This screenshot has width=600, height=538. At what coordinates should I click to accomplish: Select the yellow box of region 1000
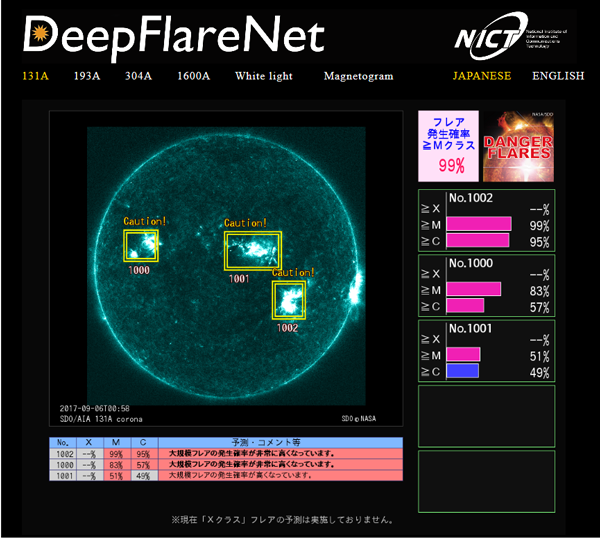140,246
